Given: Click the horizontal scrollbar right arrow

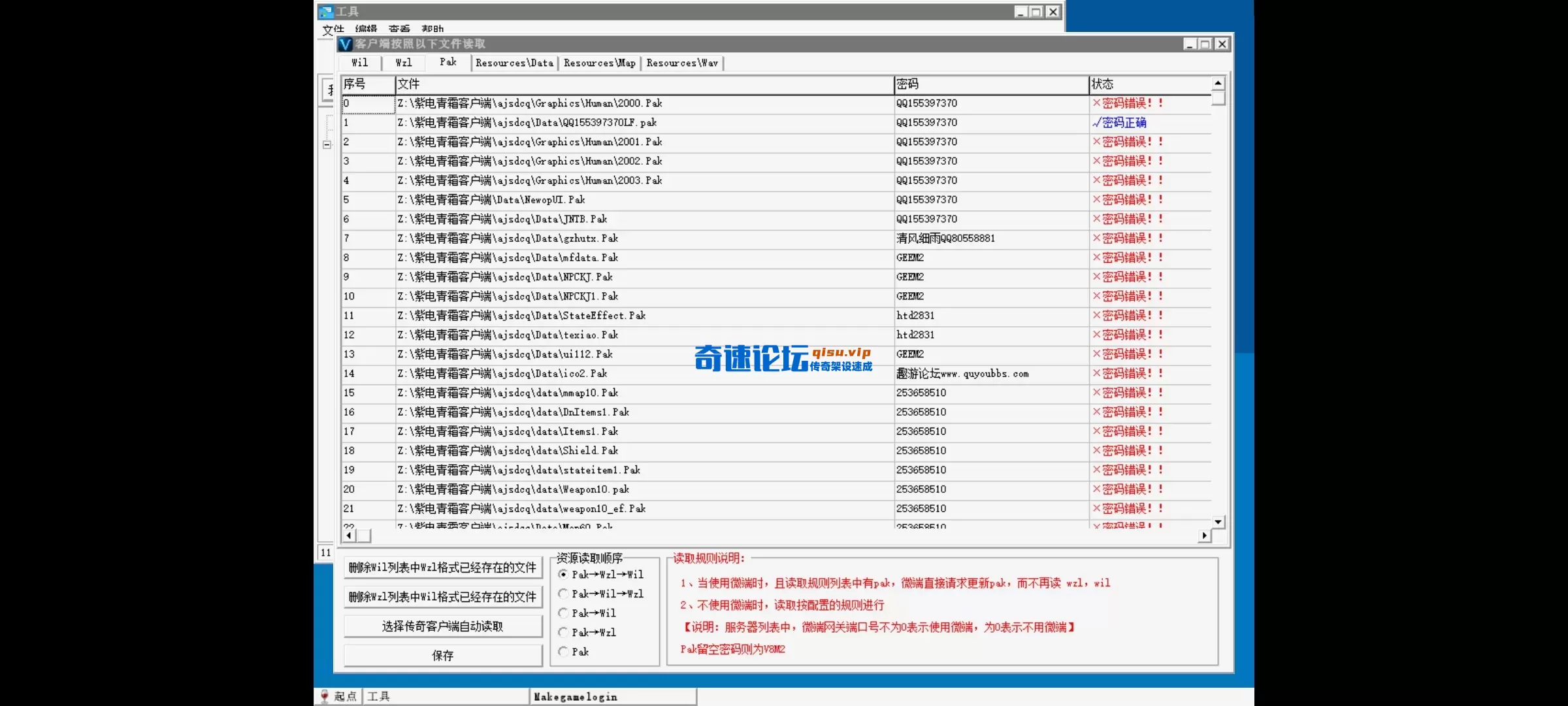Looking at the screenshot, I should (x=1204, y=535).
